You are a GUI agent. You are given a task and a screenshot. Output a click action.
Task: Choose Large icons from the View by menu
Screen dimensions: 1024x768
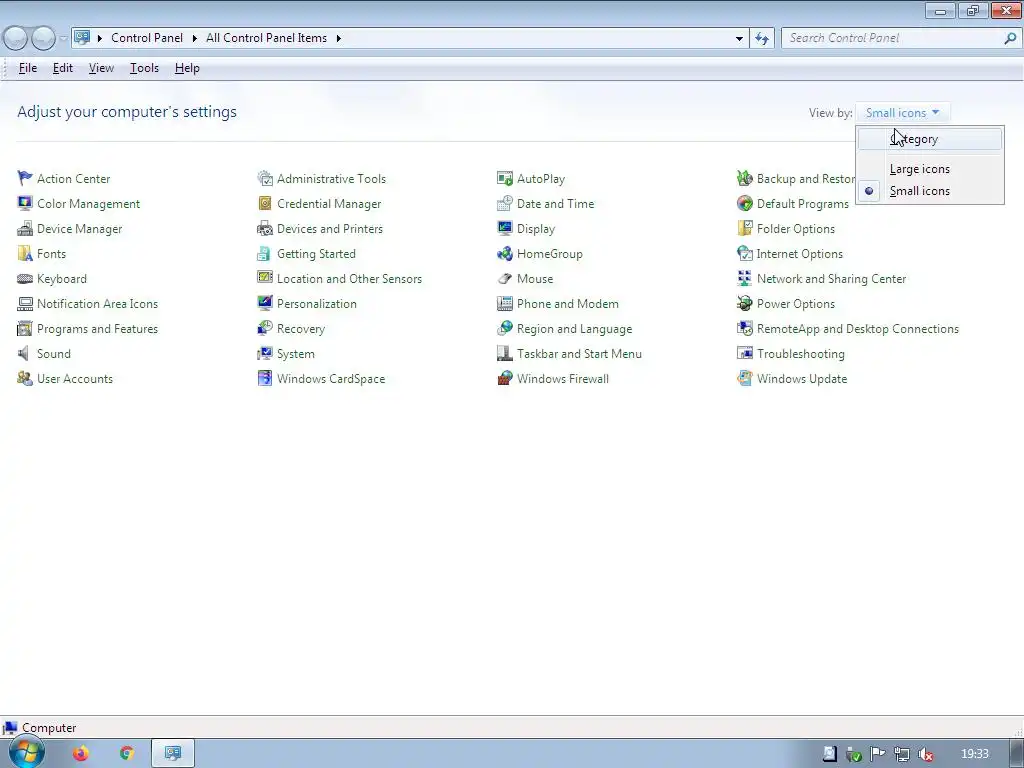click(930, 168)
